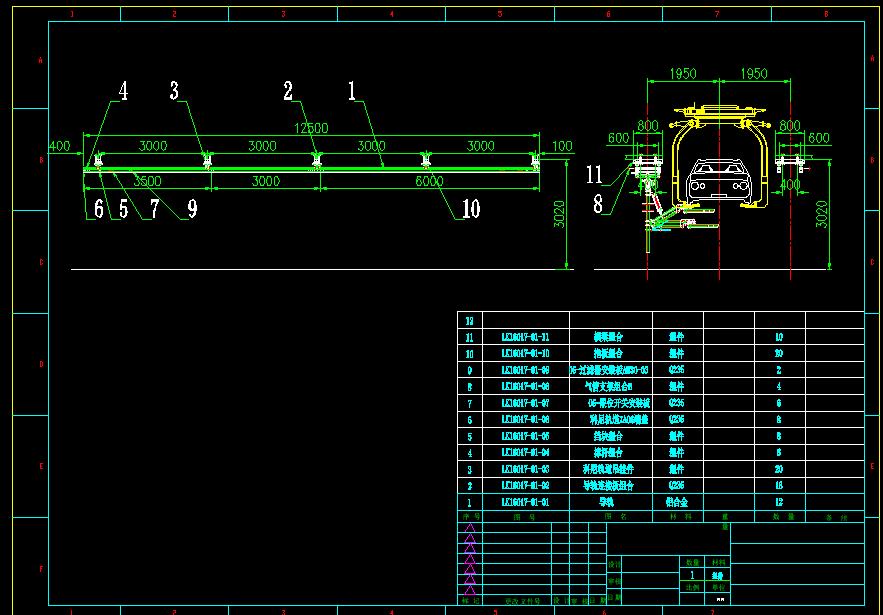Screen dimensions: 883x615
Task: Pick callout number 6 below the rail
Action: (x=99, y=210)
